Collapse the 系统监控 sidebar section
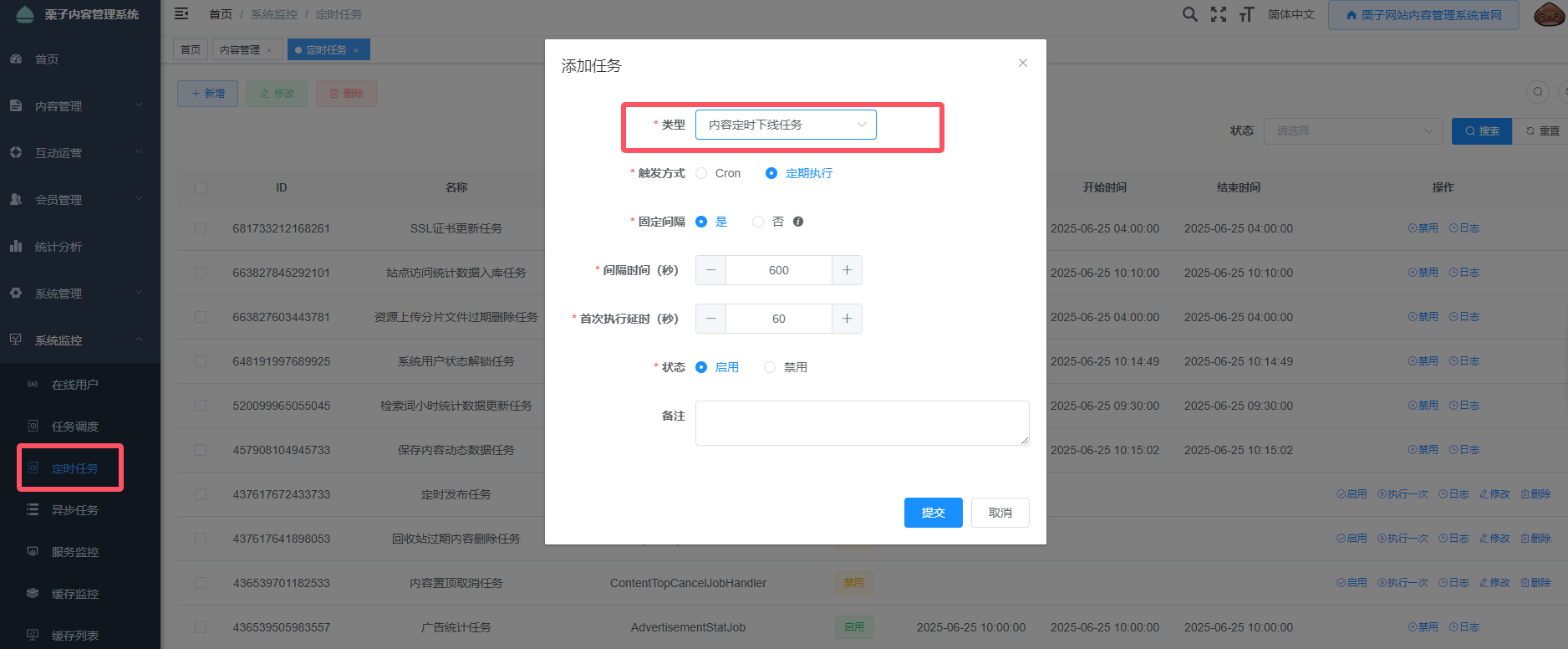The image size is (1568, 649). pyautogui.click(x=79, y=340)
